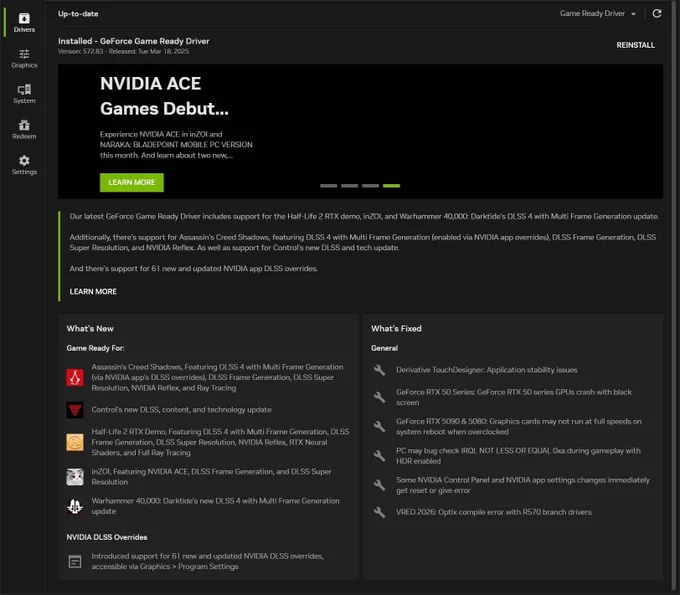Go to second banner carousel slide indicator
Image resolution: width=680 pixels, height=595 pixels.
tap(350, 186)
